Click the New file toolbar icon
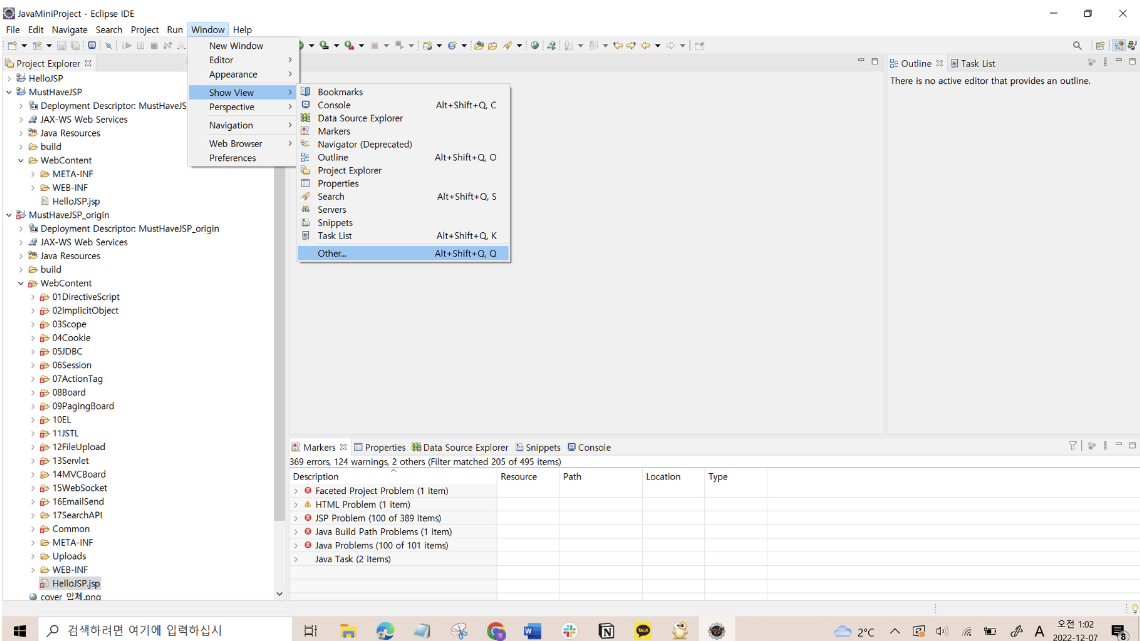 [x=12, y=45]
